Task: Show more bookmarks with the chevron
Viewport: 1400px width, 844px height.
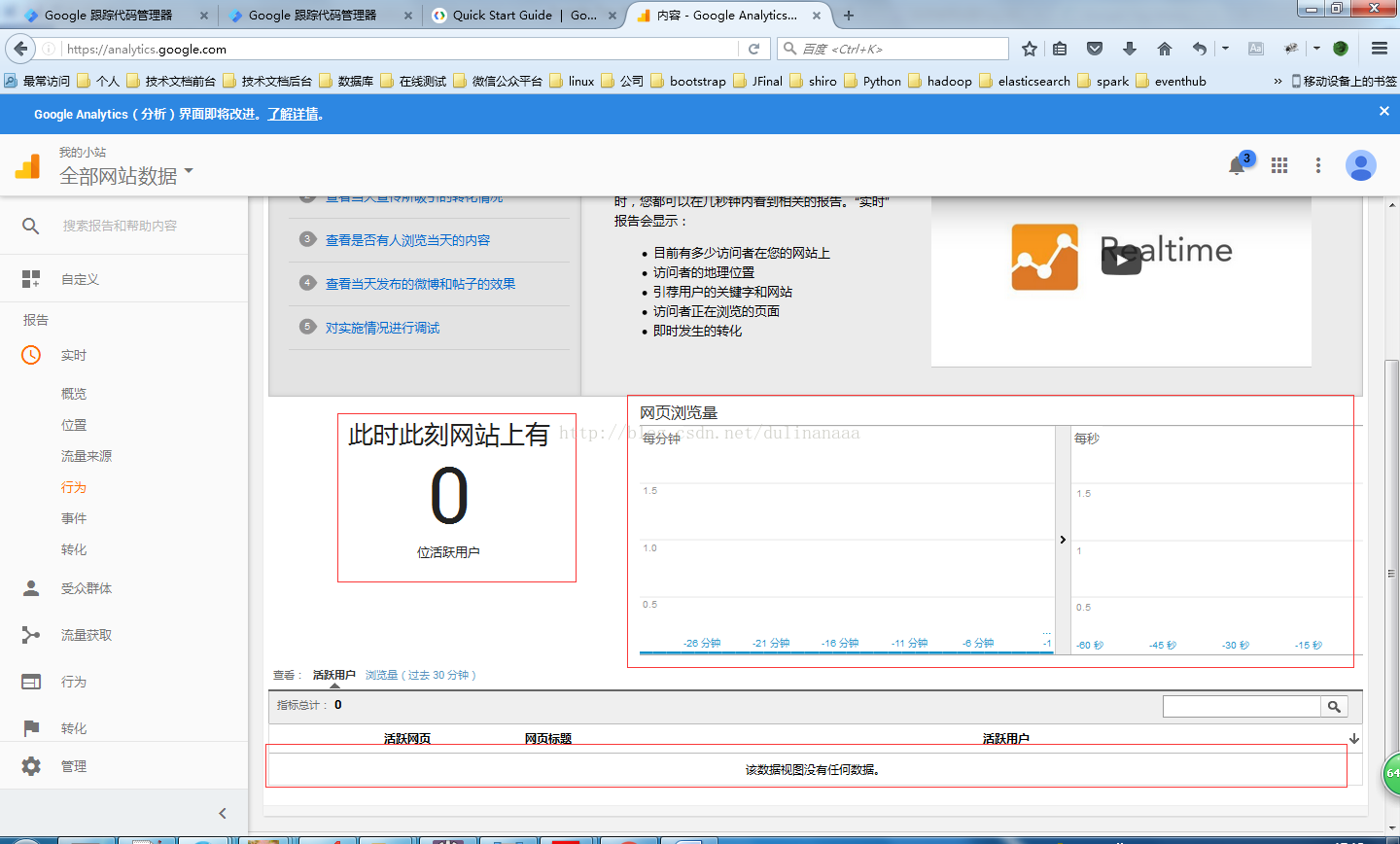Action: coord(1277,82)
